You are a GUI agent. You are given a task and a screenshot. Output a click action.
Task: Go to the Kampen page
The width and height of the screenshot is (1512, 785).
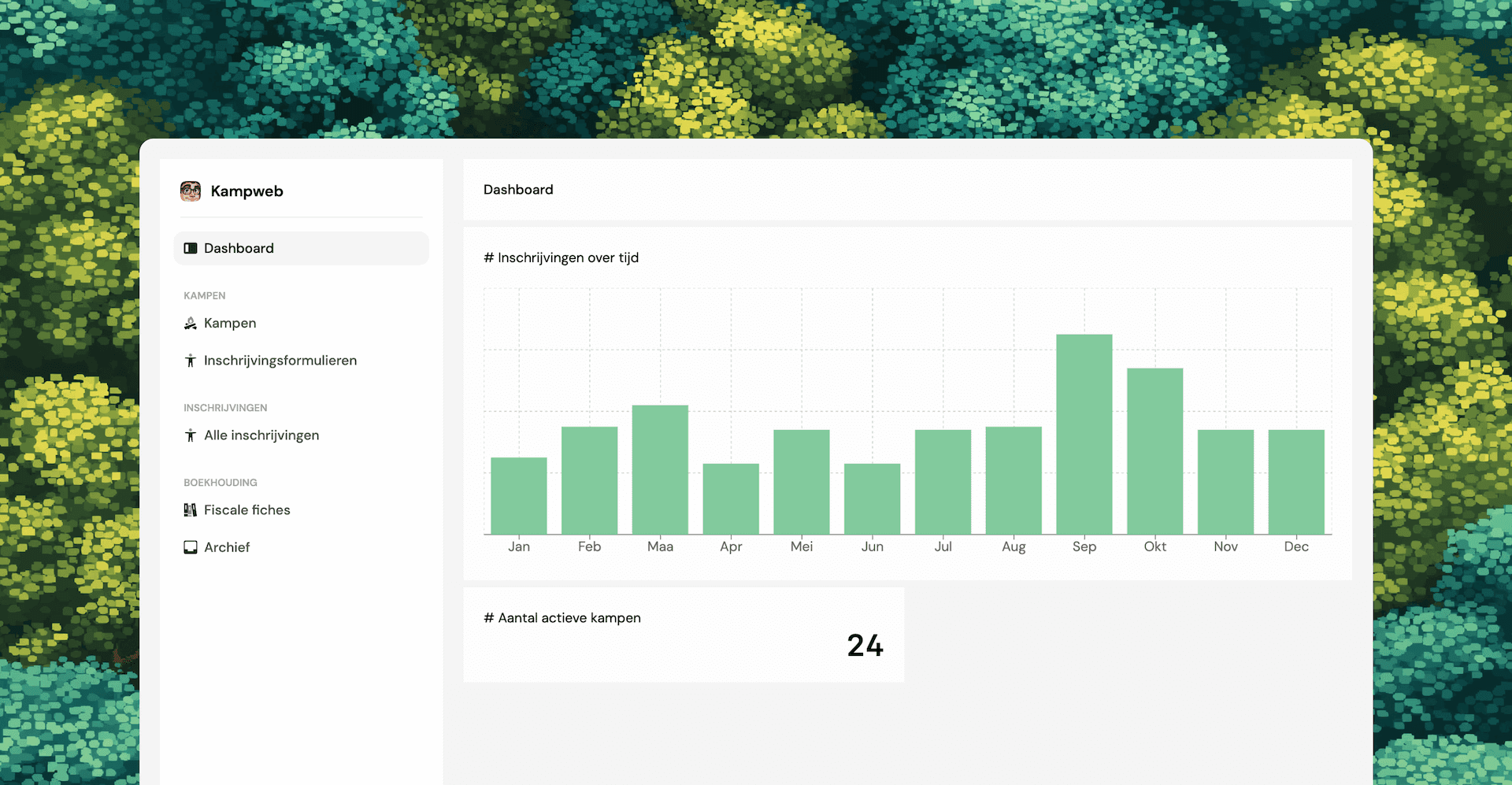[x=230, y=324]
